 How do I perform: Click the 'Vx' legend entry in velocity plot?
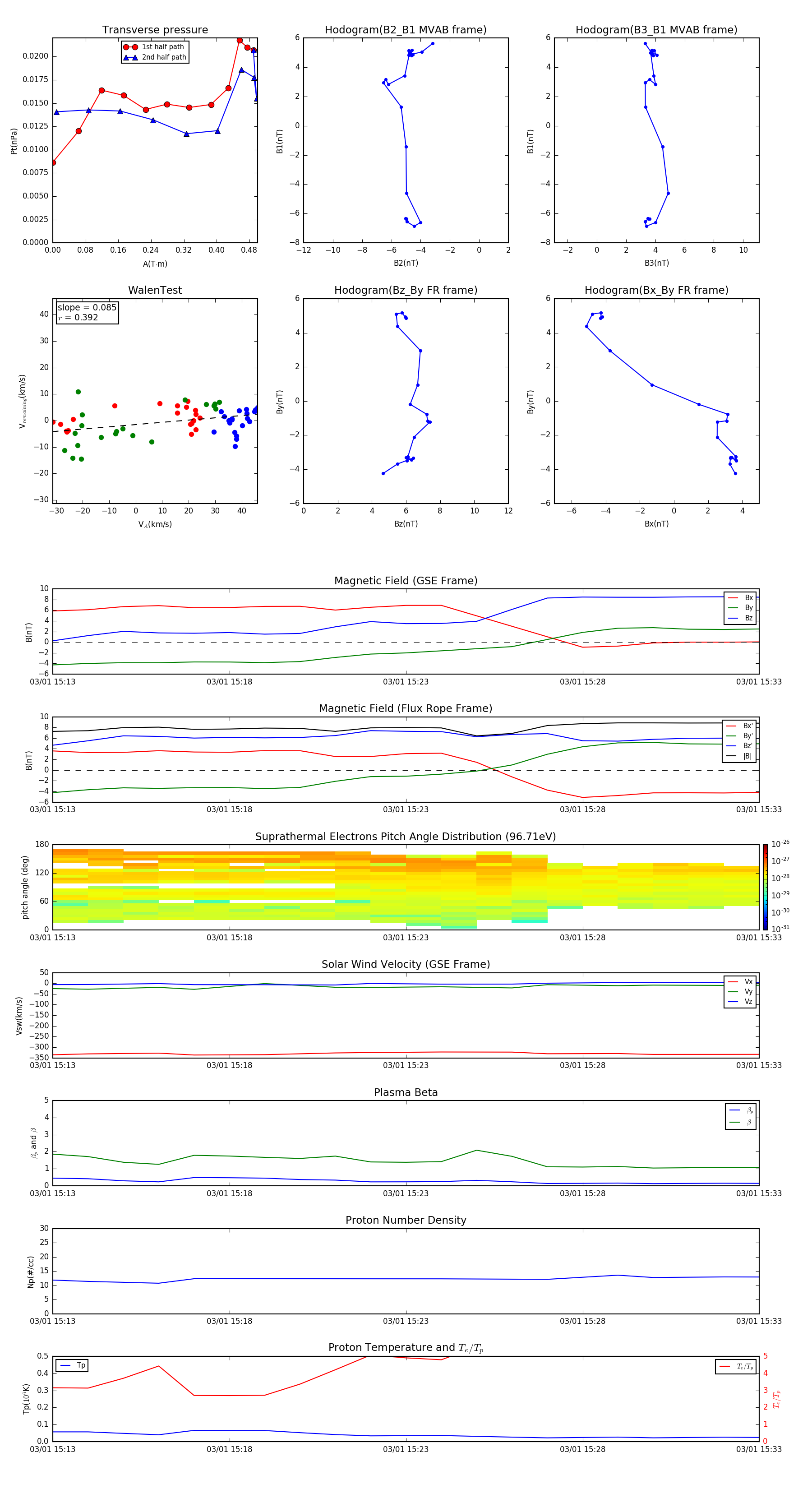click(x=740, y=981)
